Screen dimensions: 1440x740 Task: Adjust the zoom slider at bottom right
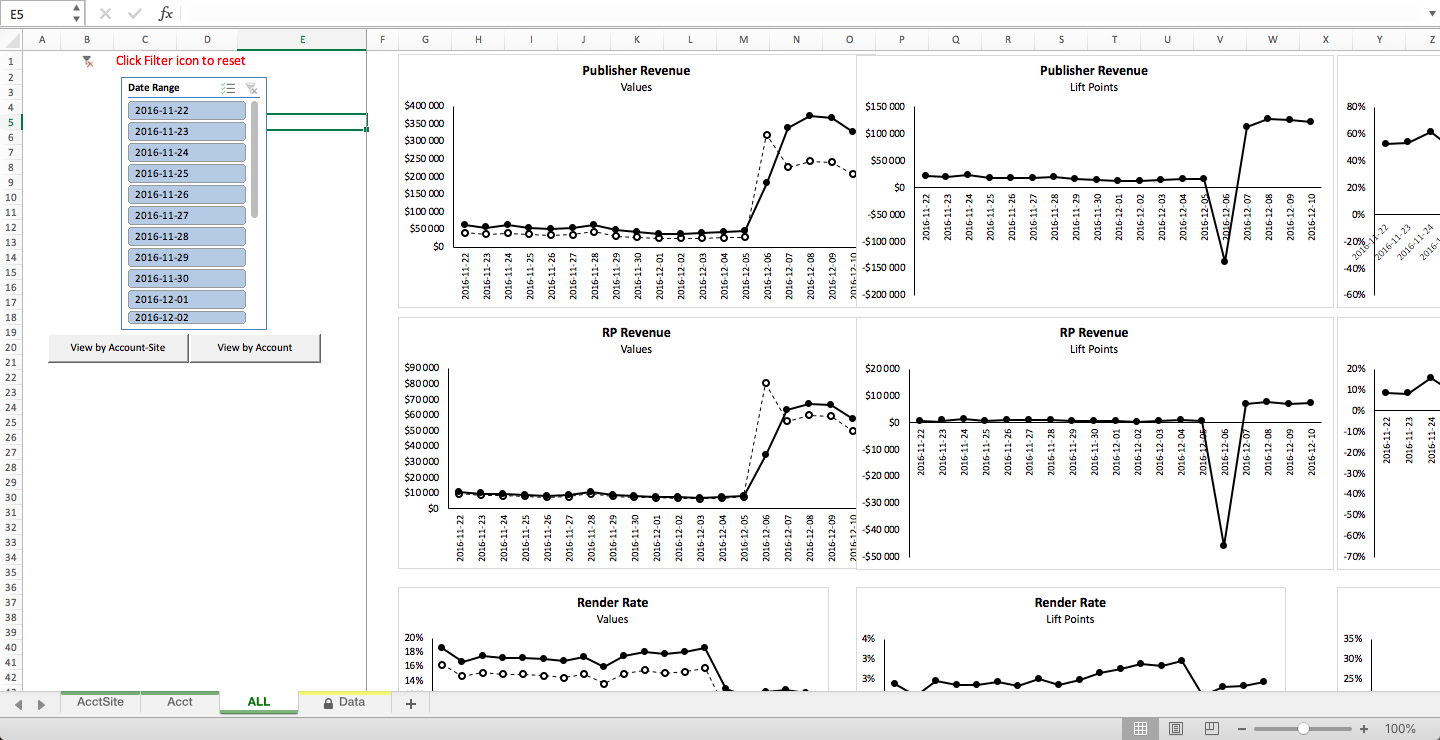[1302, 729]
